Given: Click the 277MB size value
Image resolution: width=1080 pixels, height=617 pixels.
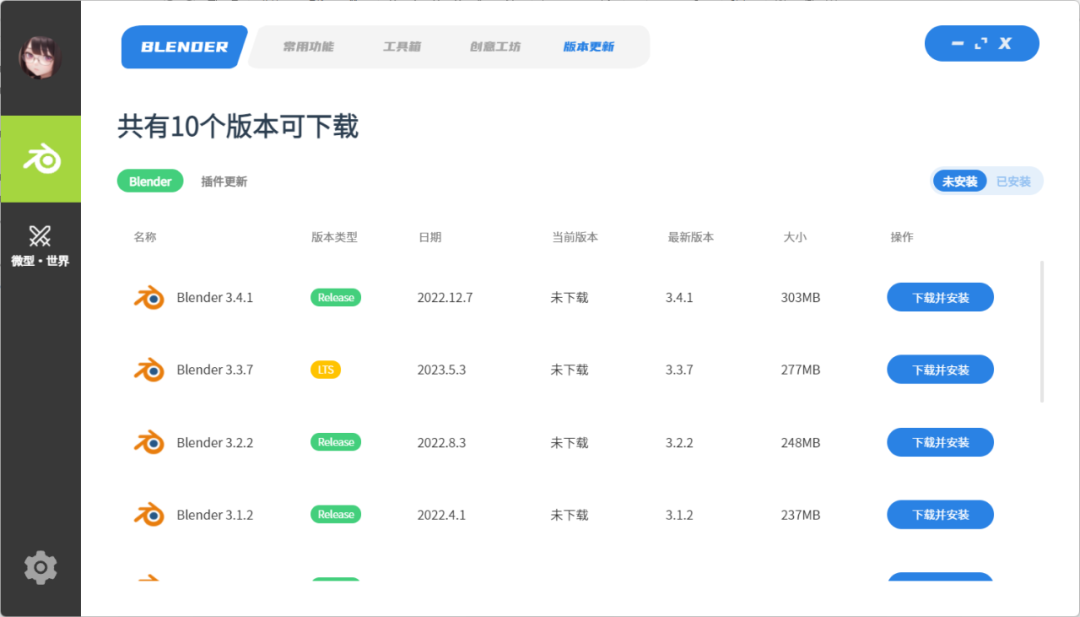Looking at the screenshot, I should point(800,370).
